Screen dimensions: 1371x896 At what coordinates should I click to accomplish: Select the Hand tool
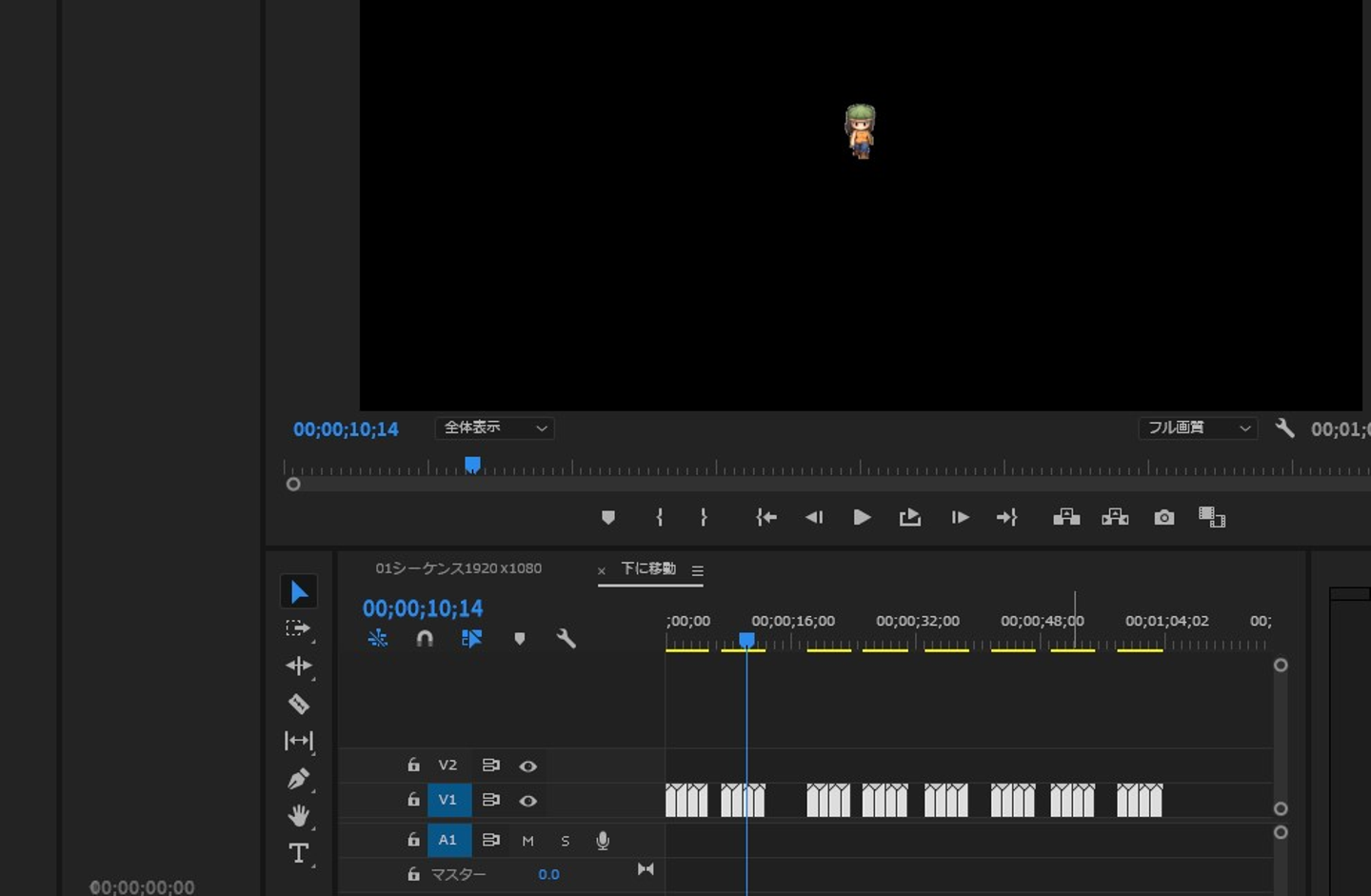298,816
